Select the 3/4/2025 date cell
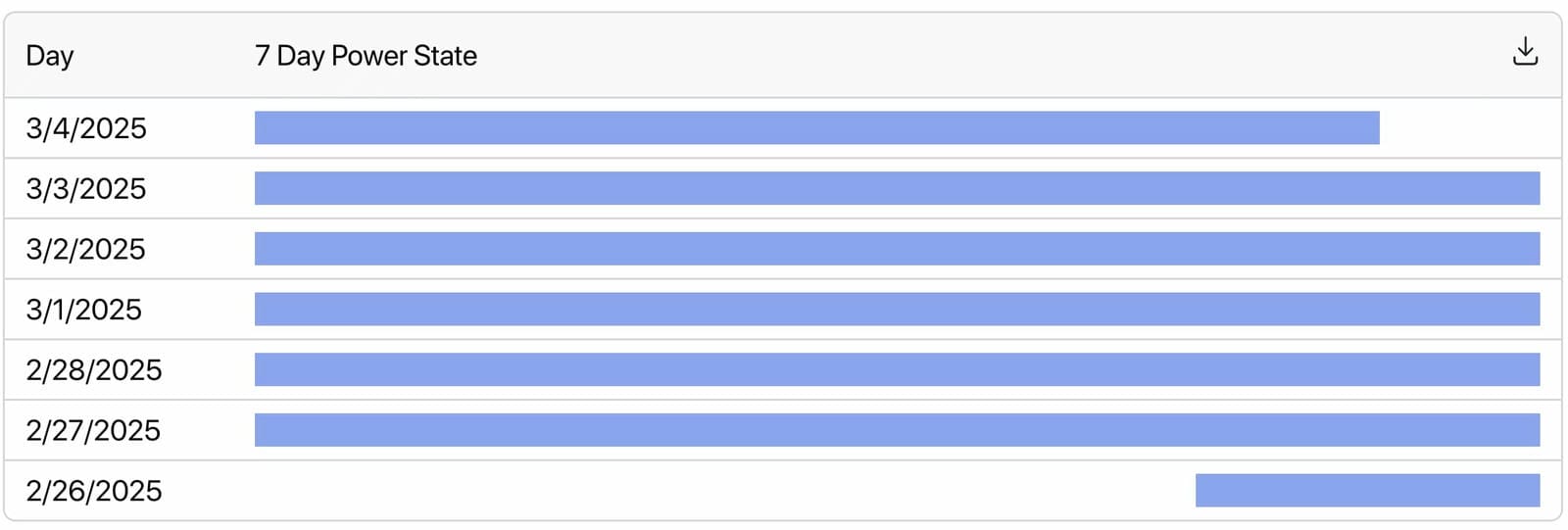Image resolution: width=1568 pixels, height=530 pixels. 86,128
